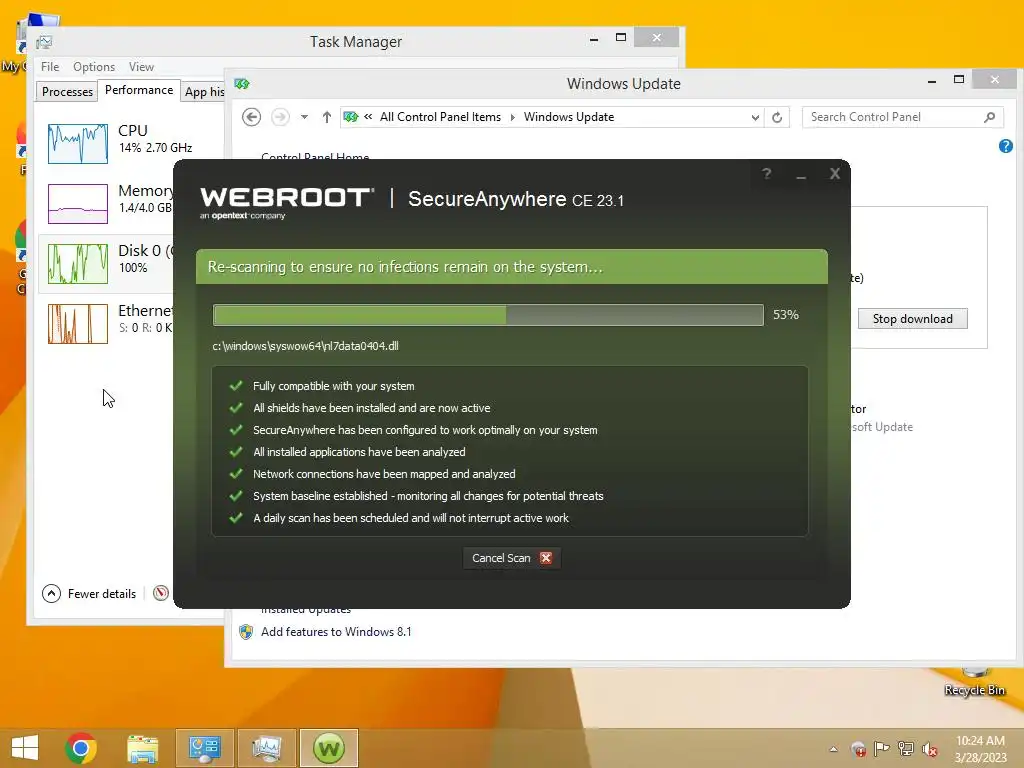Click the search magnifier icon
Image resolution: width=1024 pixels, height=768 pixels.
pyautogui.click(x=989, y=117)
